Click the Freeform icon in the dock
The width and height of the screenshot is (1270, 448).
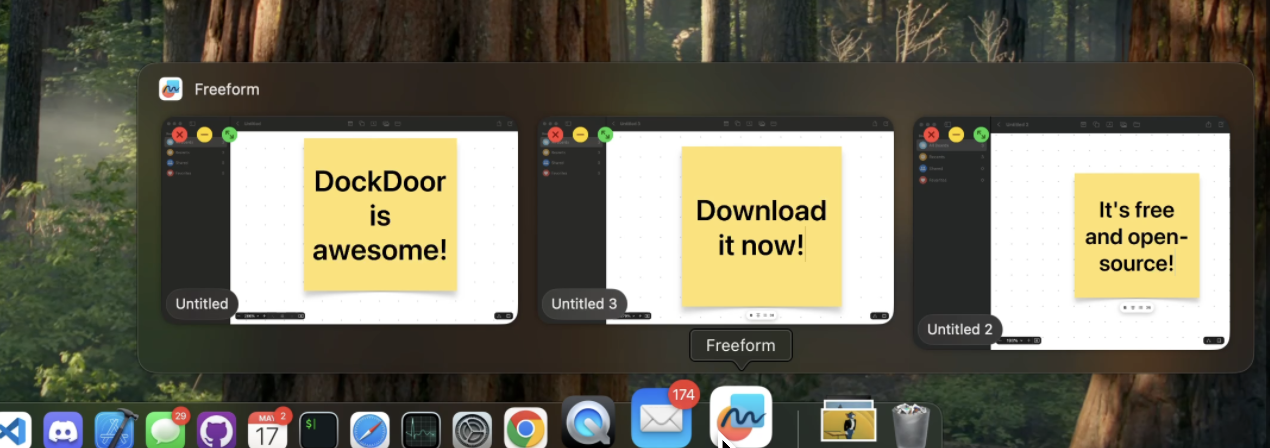click(x=741, y=417)
